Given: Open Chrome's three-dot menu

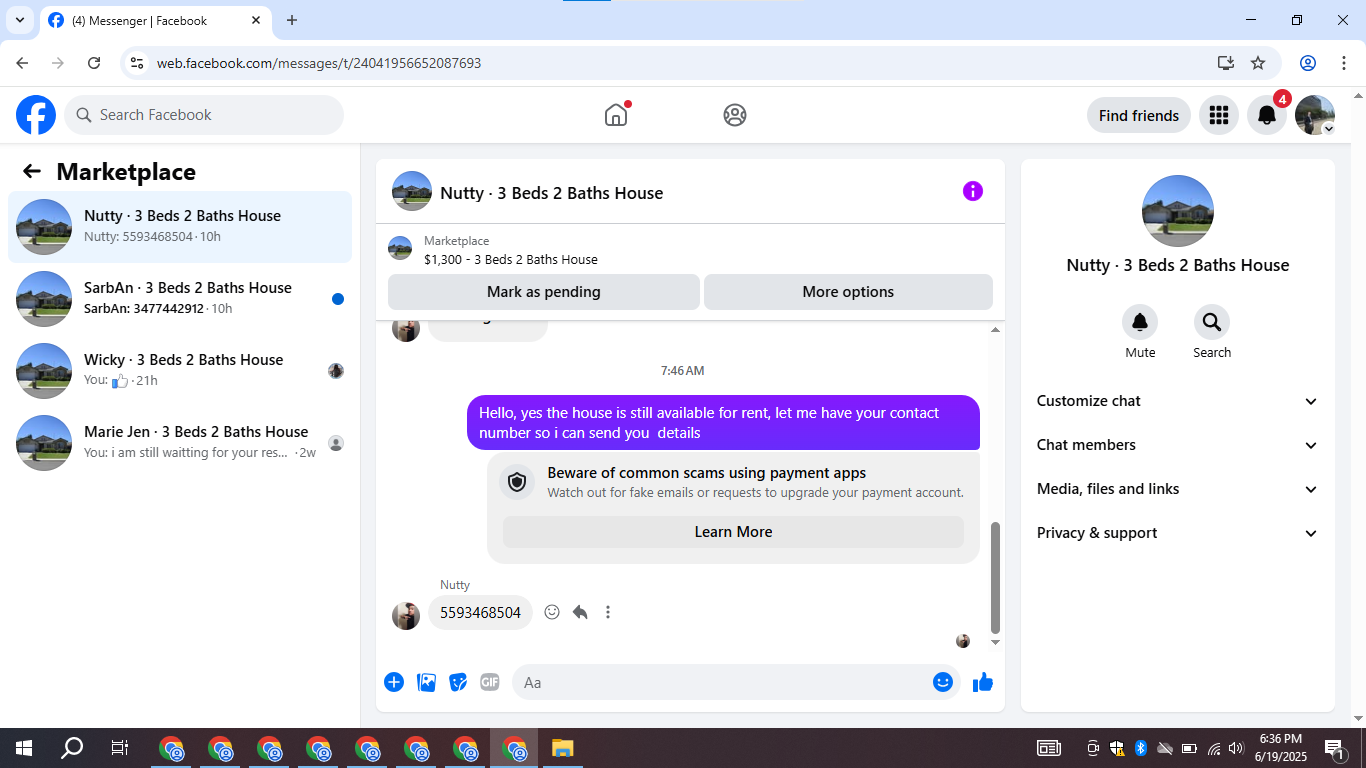Looking at the screenshot, I should pos(1343,63).
